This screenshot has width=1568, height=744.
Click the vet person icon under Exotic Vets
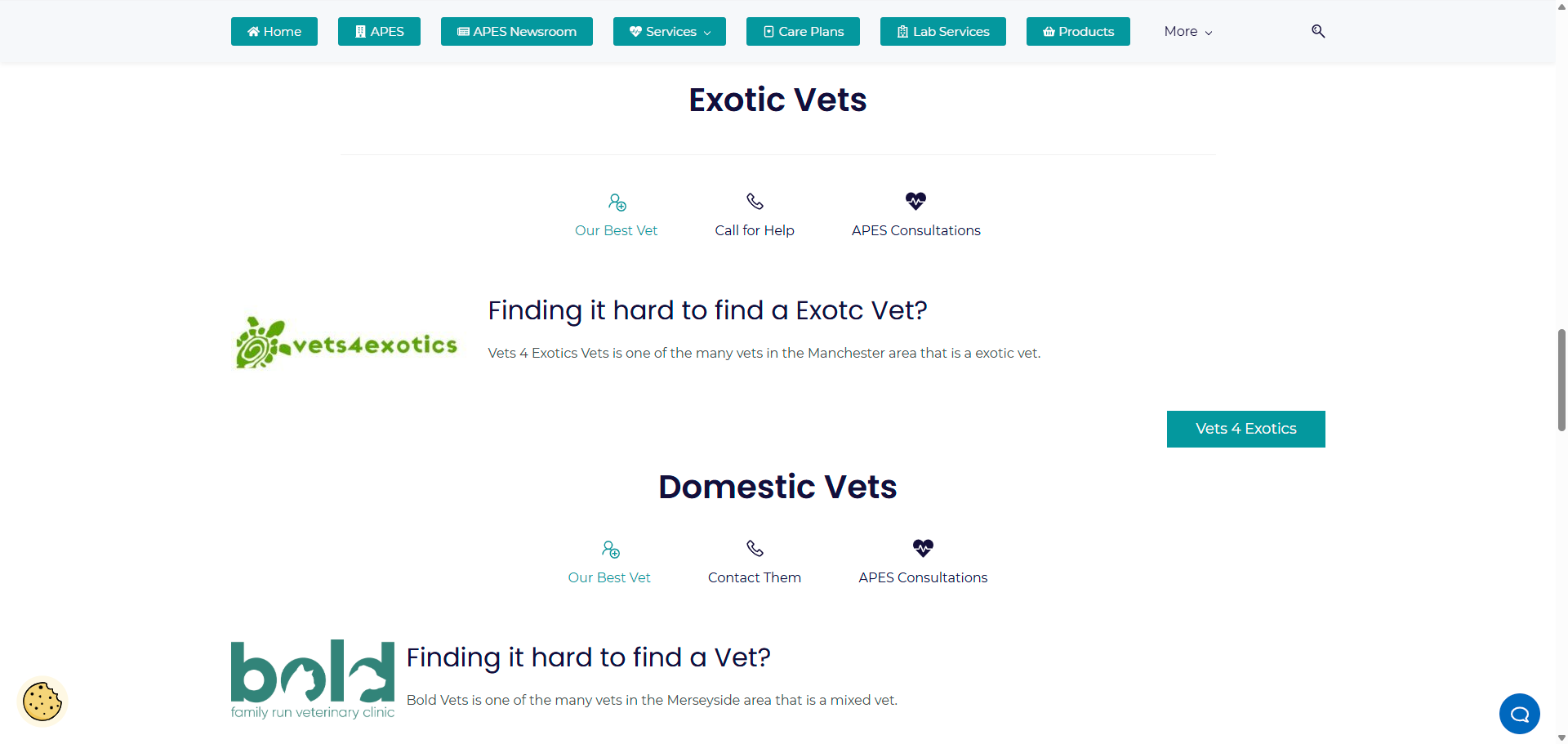(x=617, y=202)
